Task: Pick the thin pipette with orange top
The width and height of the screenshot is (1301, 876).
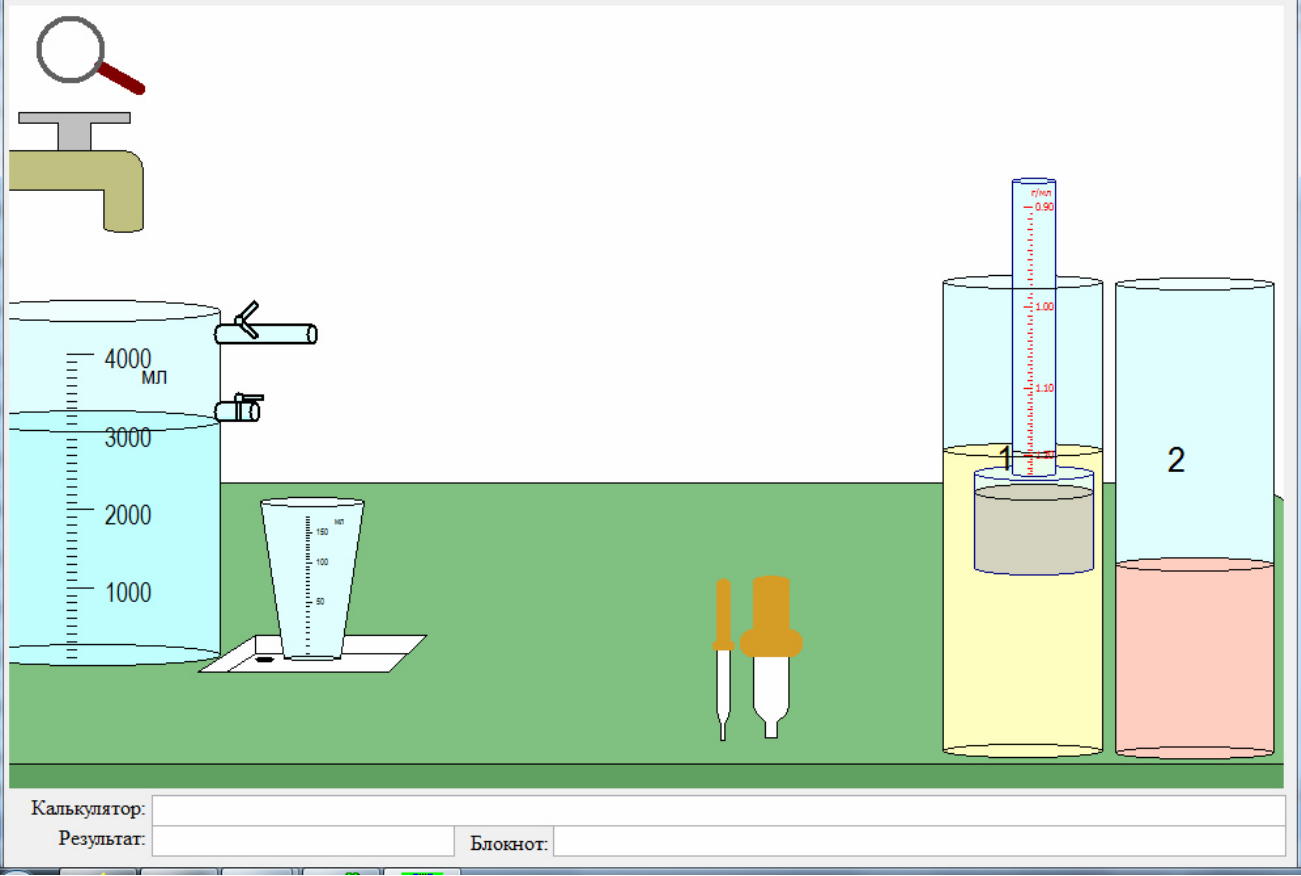Action: point(723,659)
